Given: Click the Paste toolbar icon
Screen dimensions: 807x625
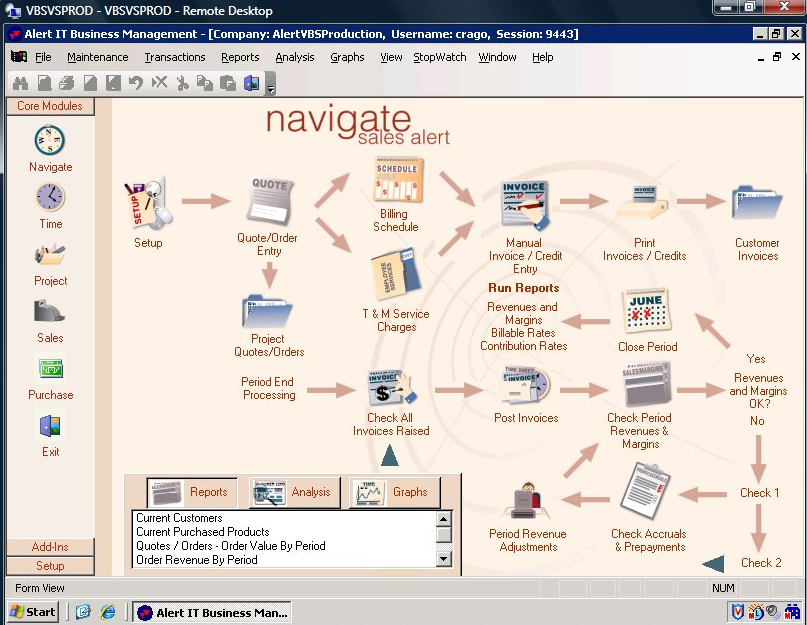Looking at the screenshot, I should click(x=227, y=83).
